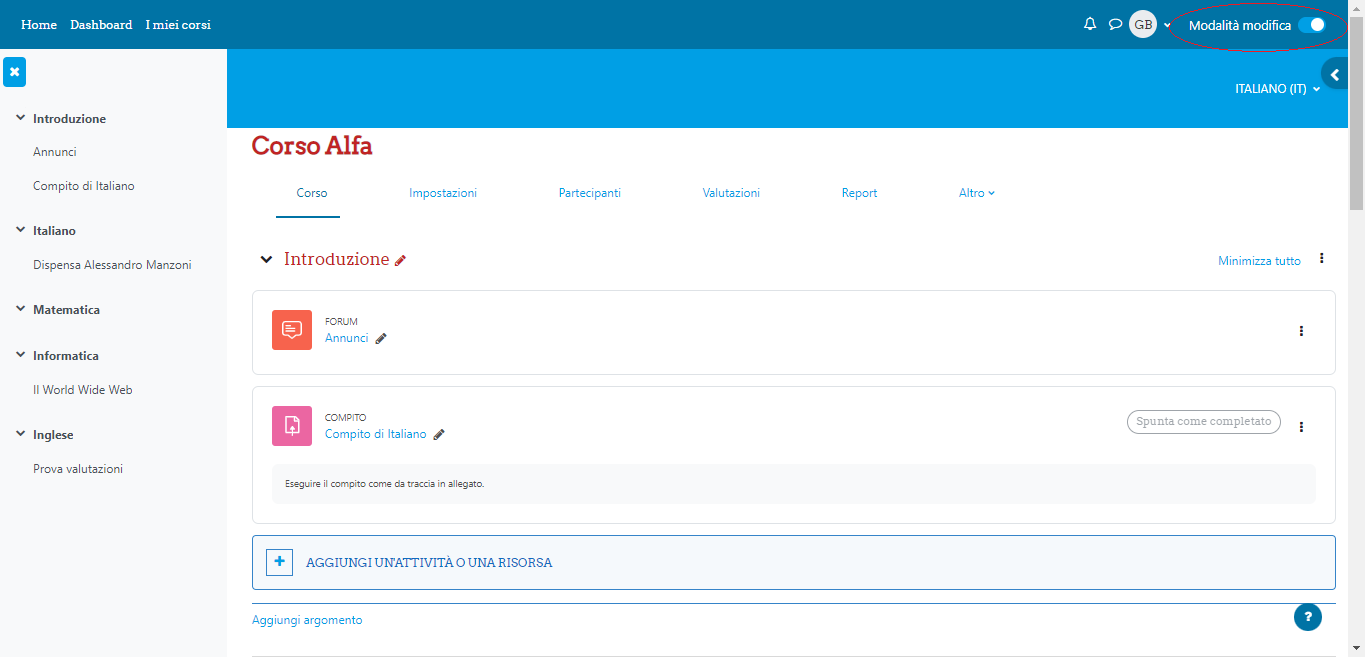This screenshot has width=1365, height=657.
Task: Edit the Introduzione section title pencil
Action: [x=401, y=260]
